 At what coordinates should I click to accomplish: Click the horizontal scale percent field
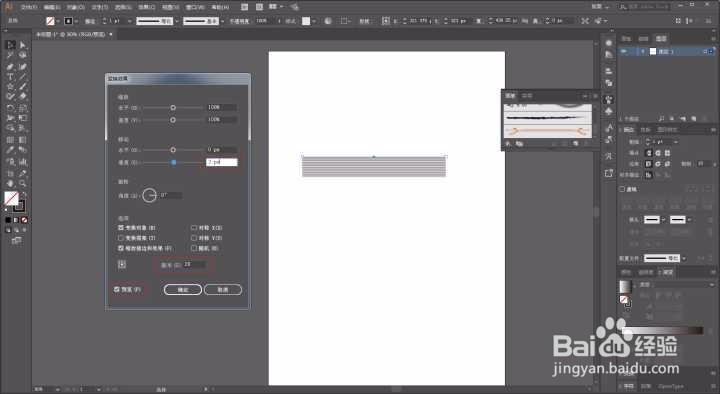[221, 107]
